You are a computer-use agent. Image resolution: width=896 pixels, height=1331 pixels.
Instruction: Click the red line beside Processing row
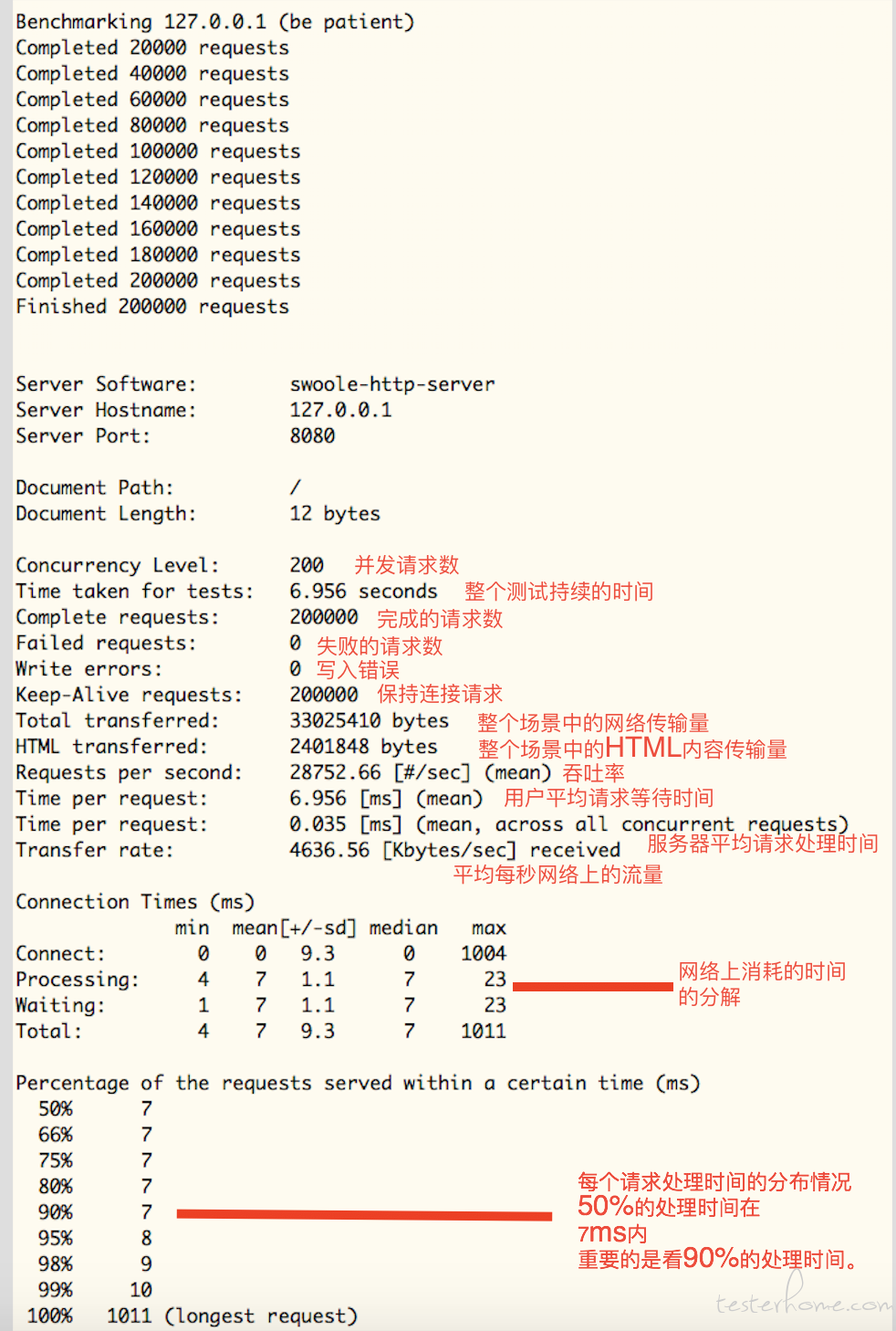tap(593, 987)
